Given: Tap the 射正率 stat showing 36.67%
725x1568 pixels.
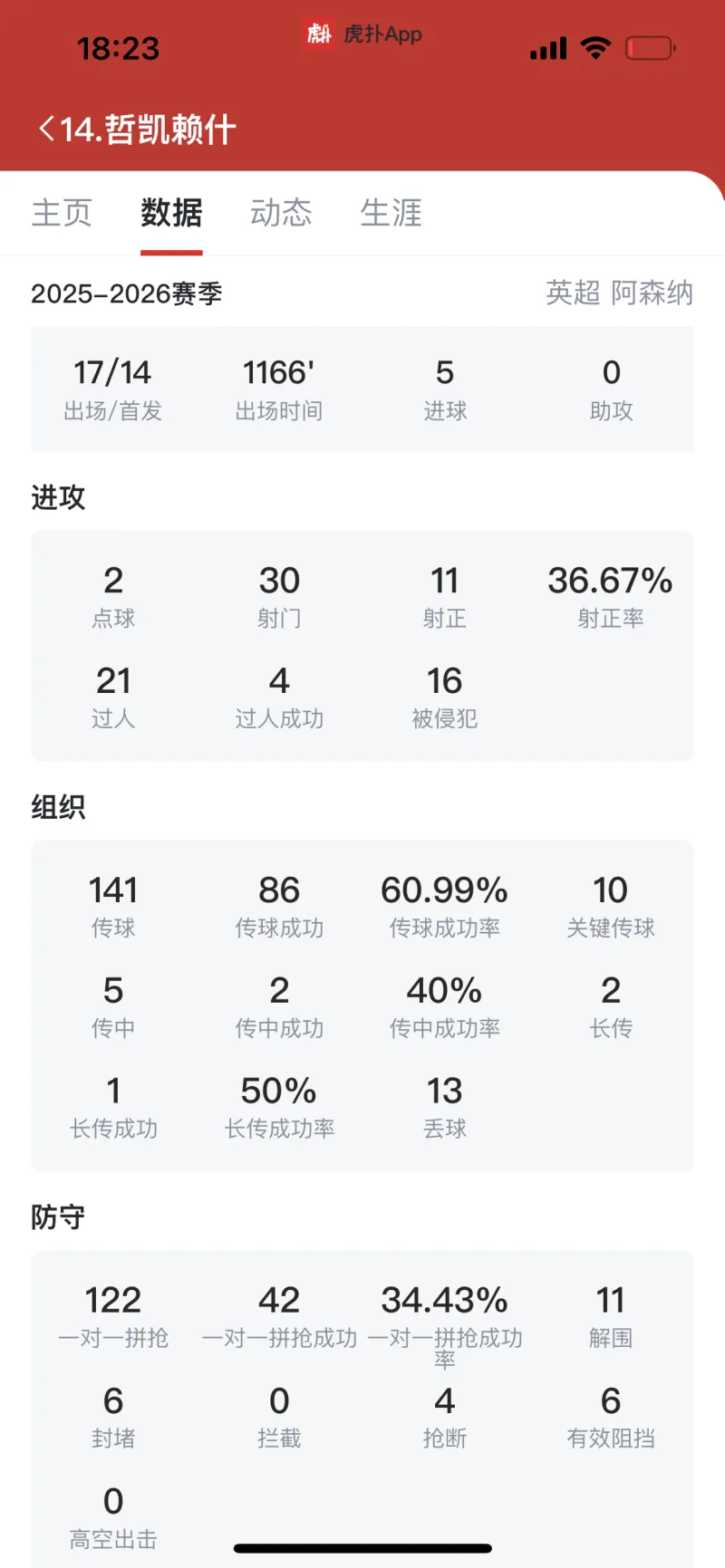Looking at the screenshot, I should (610, 596).
